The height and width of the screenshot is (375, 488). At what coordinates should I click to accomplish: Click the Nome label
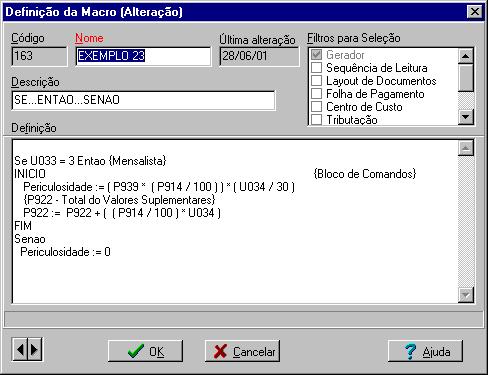click(x=89, y=38)
